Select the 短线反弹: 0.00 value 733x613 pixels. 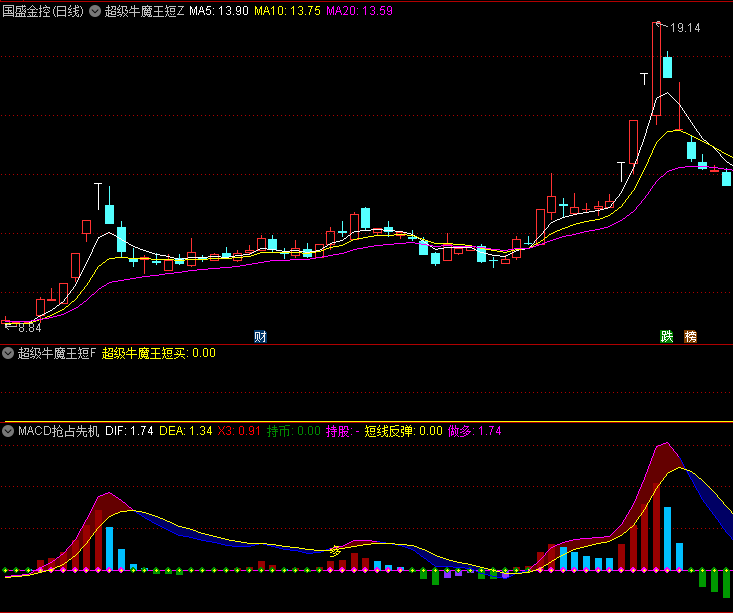click(x=403, y=431)
